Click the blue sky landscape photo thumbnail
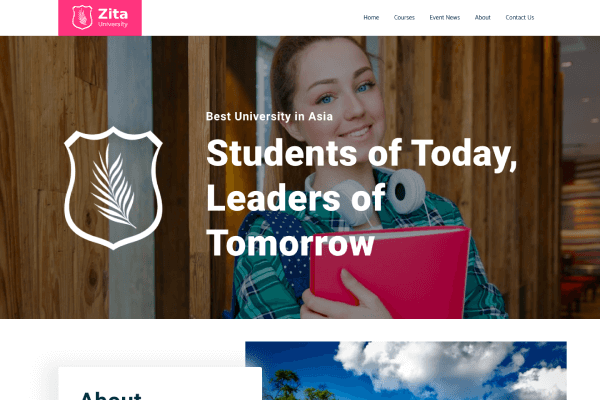This screenshot has height=400, width=600. 406,371
